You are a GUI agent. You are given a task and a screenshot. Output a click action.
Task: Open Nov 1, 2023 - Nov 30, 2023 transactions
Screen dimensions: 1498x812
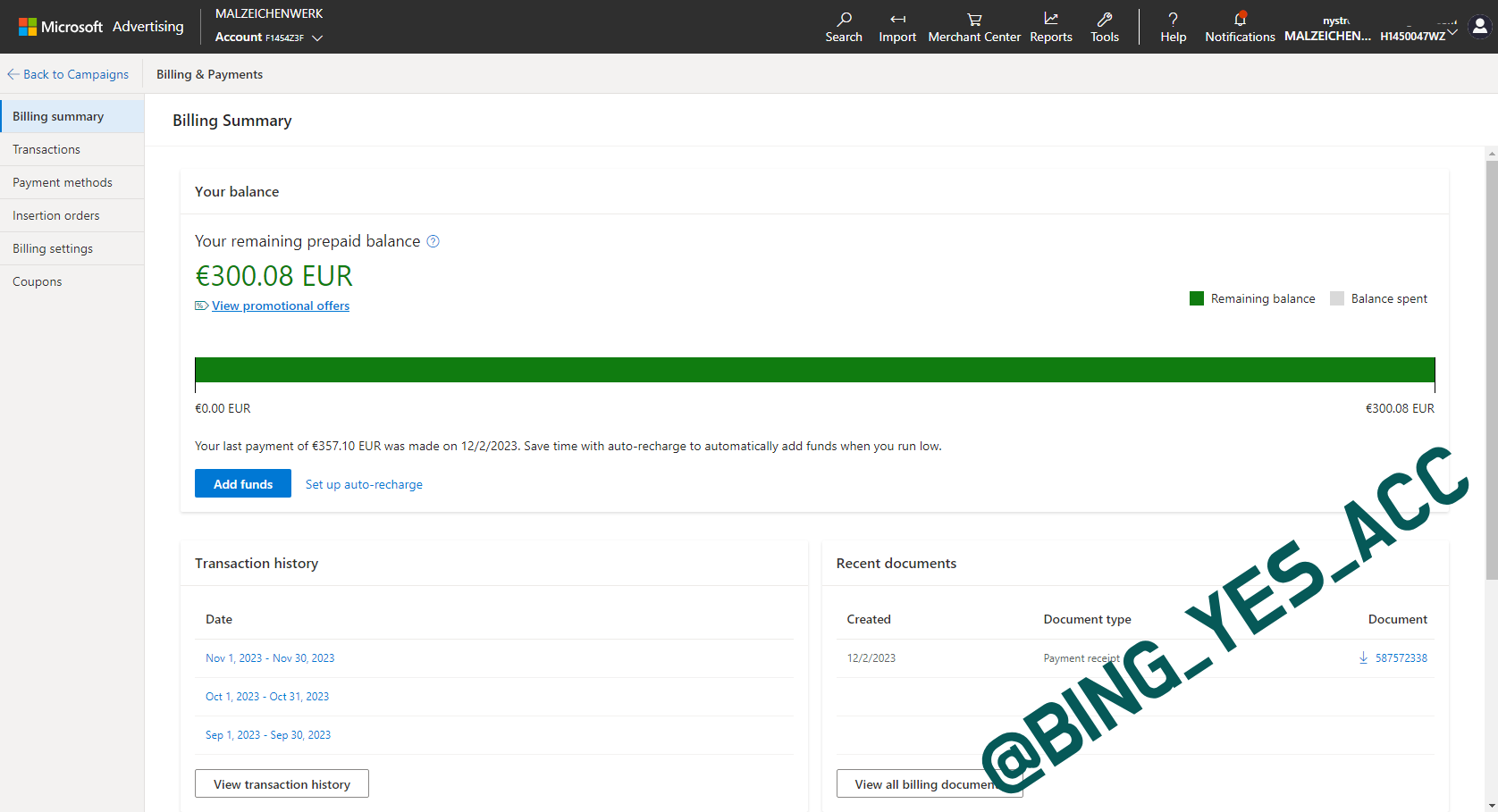[270, 658]
